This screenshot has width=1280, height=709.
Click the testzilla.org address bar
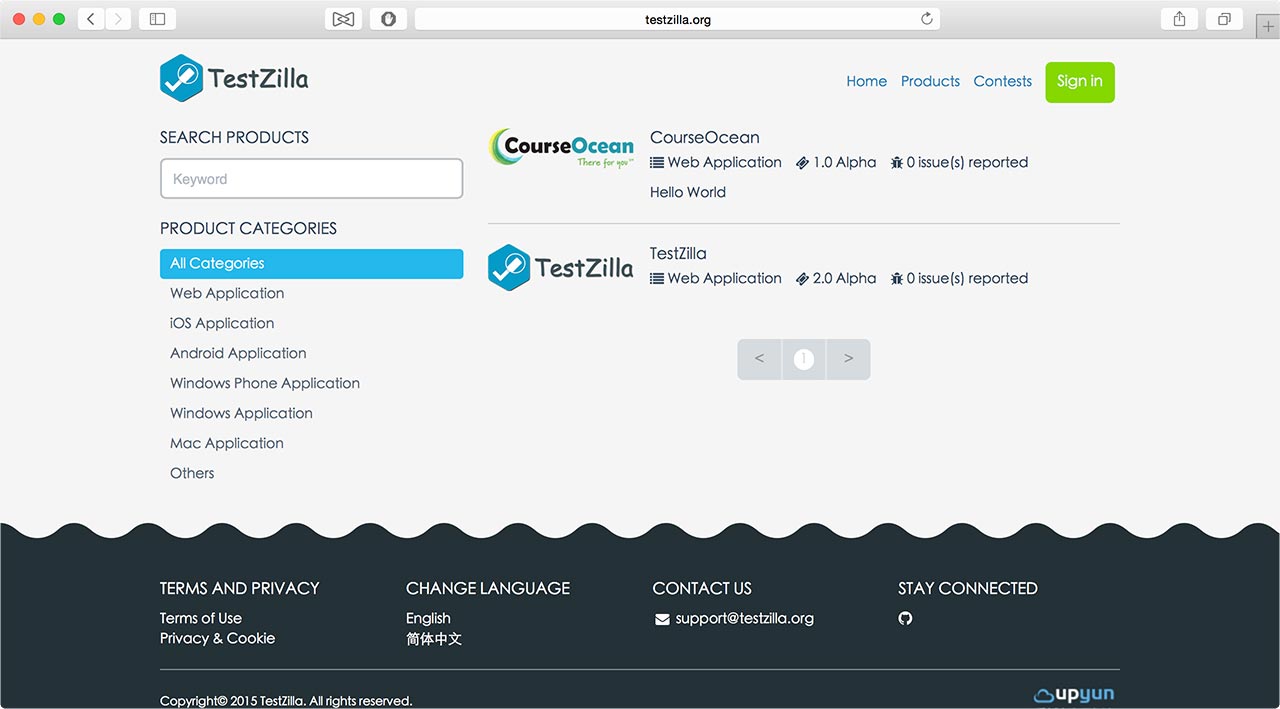tap(677, 19)
